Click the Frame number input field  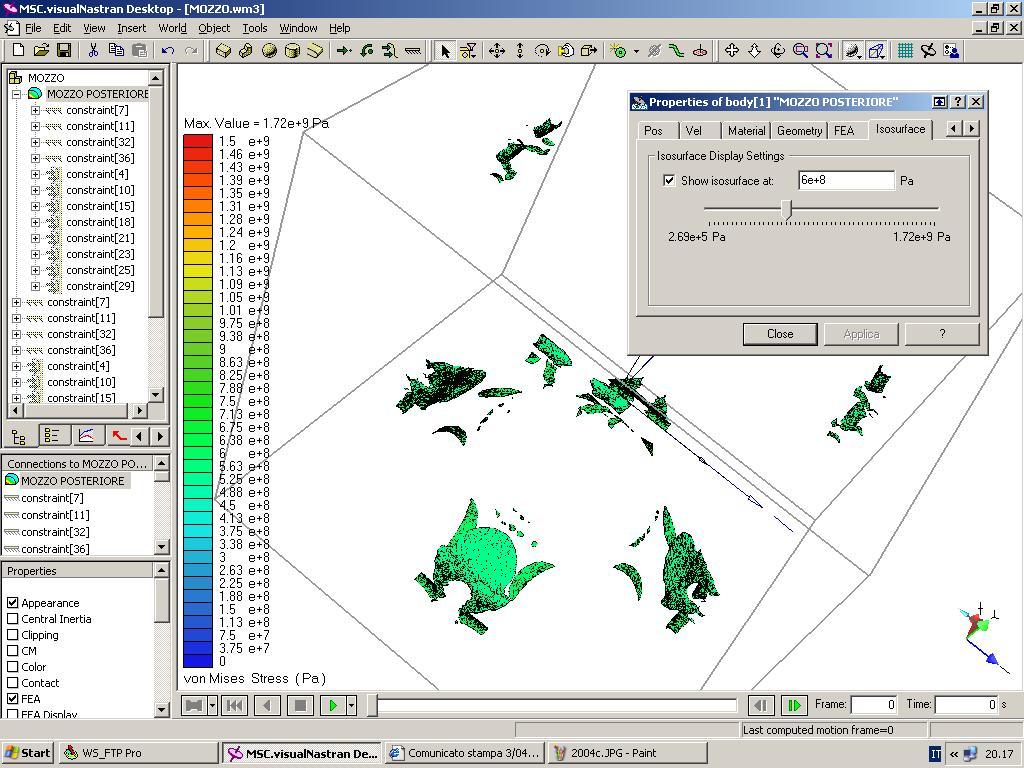pos(872,705)
